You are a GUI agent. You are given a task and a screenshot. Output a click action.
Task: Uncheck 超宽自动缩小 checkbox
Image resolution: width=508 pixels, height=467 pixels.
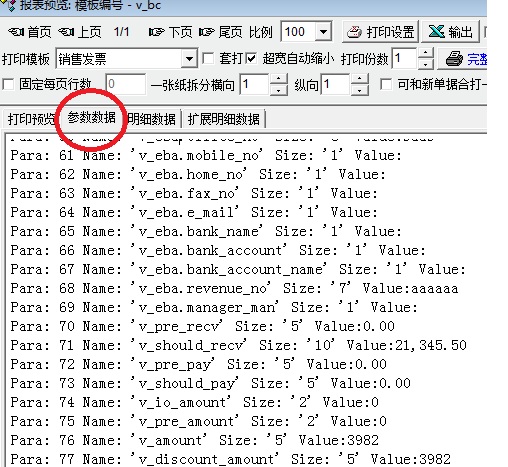pos(252,59)
